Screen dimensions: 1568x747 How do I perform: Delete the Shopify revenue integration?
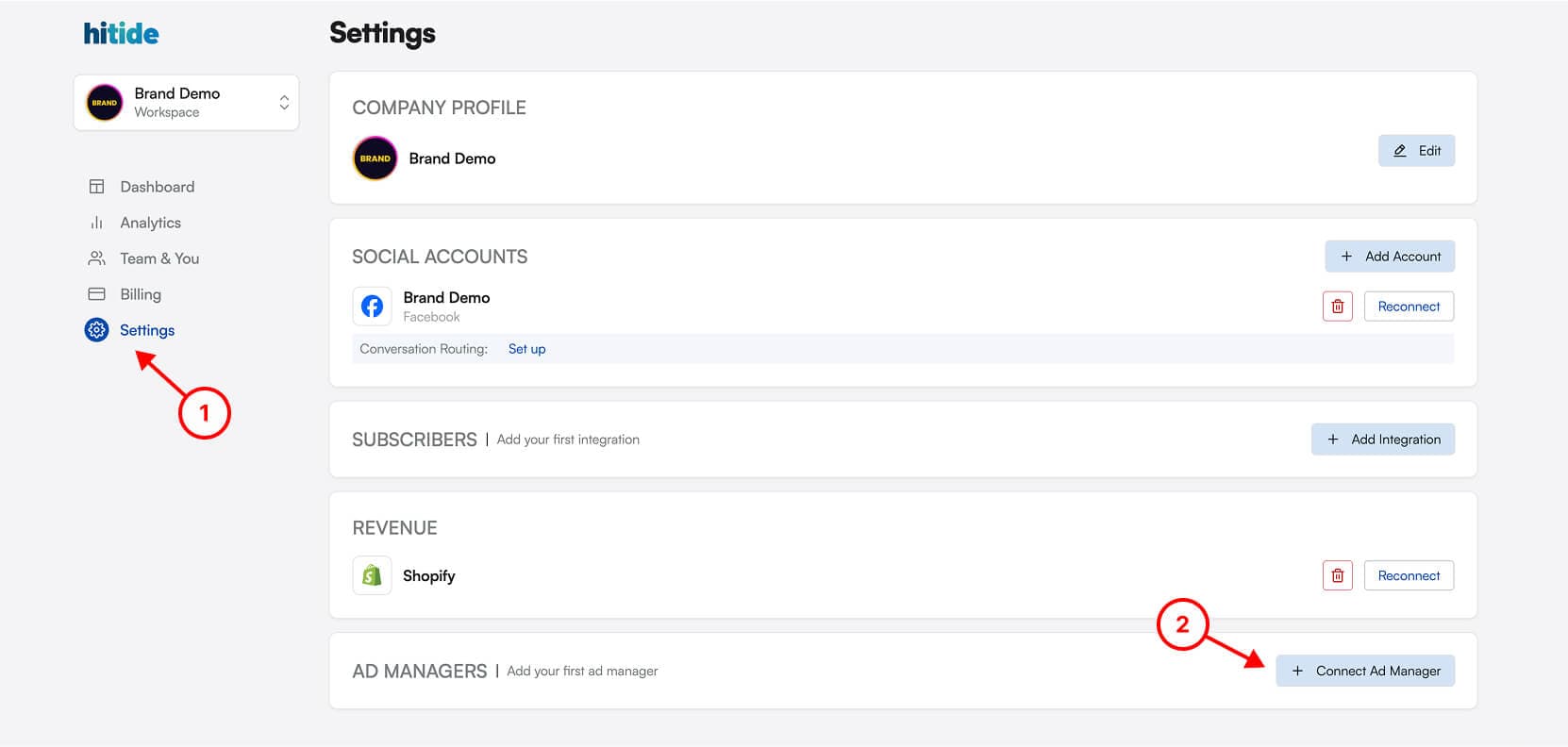[x=1337, y=575]
